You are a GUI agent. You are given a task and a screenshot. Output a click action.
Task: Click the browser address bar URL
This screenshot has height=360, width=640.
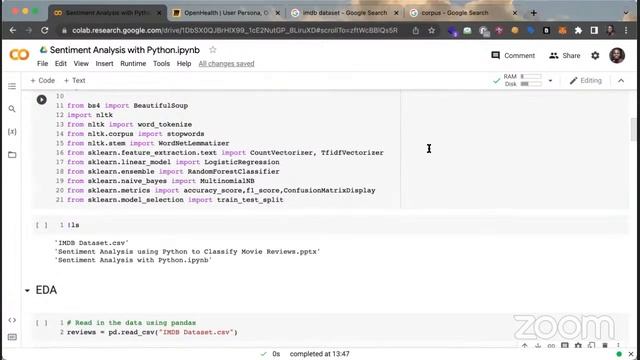point(235,31)
